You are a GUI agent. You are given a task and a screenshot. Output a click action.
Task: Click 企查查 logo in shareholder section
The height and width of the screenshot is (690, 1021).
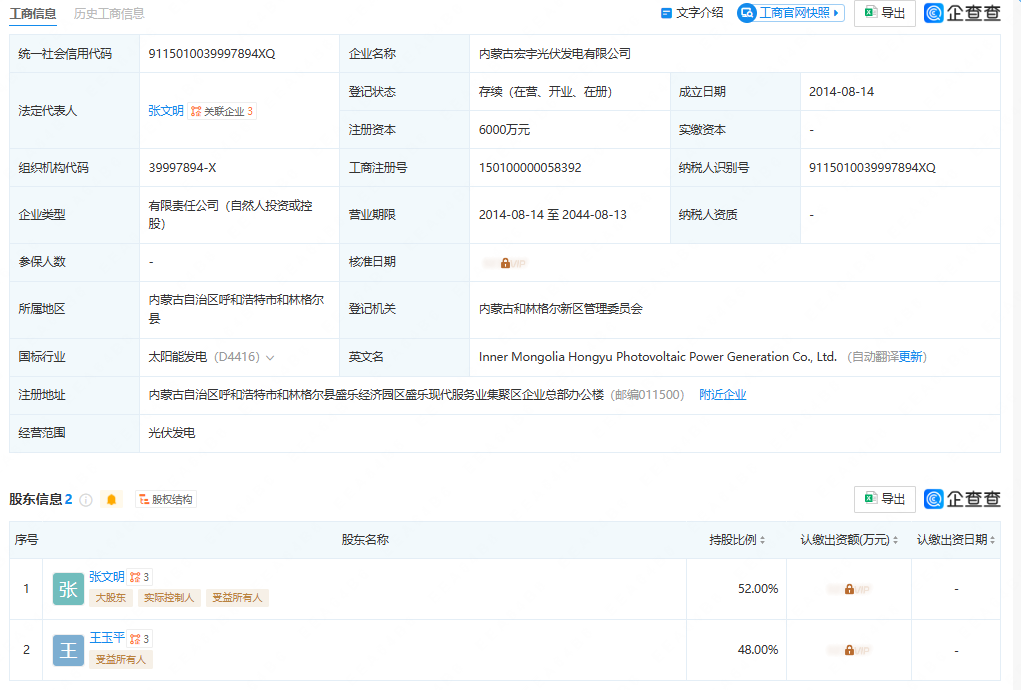962,499
